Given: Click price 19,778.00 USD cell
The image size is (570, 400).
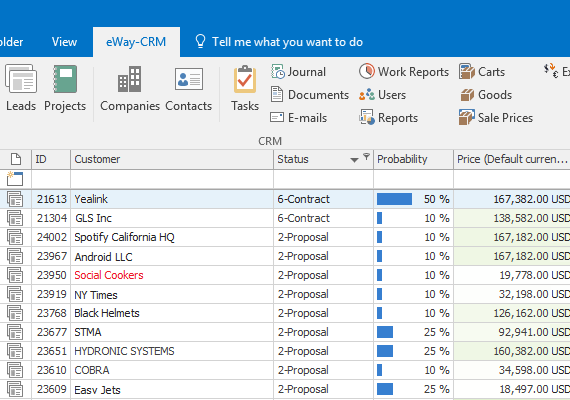Looking at the screenshot, I should click(512, 275).
